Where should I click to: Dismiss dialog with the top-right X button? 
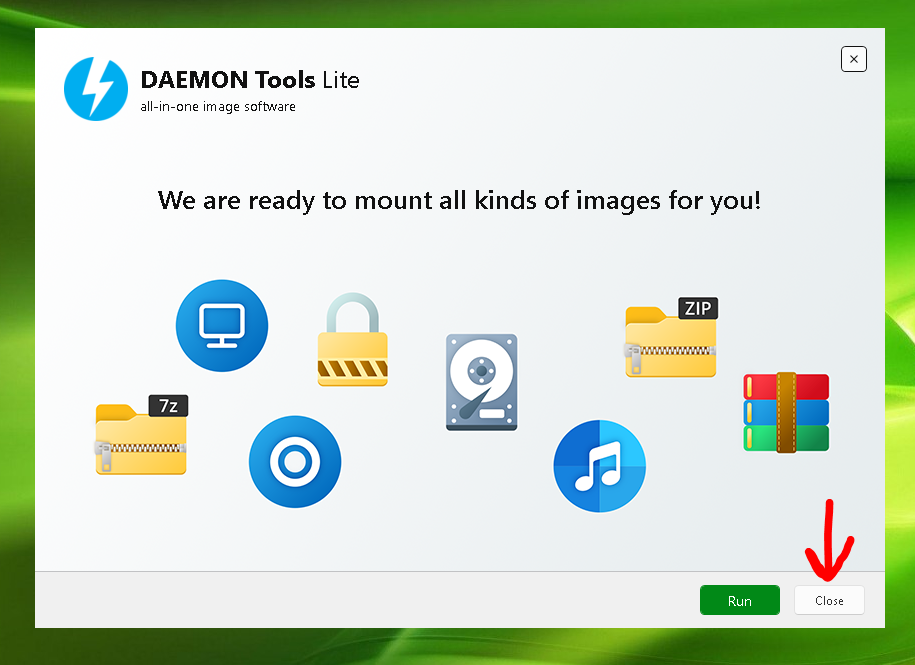point(853,60)
